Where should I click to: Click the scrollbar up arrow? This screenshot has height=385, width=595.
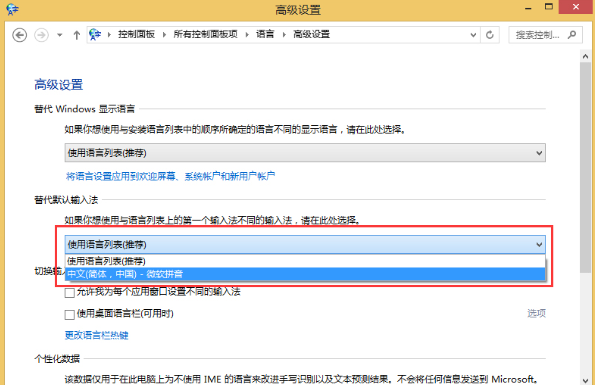[585, 57]
